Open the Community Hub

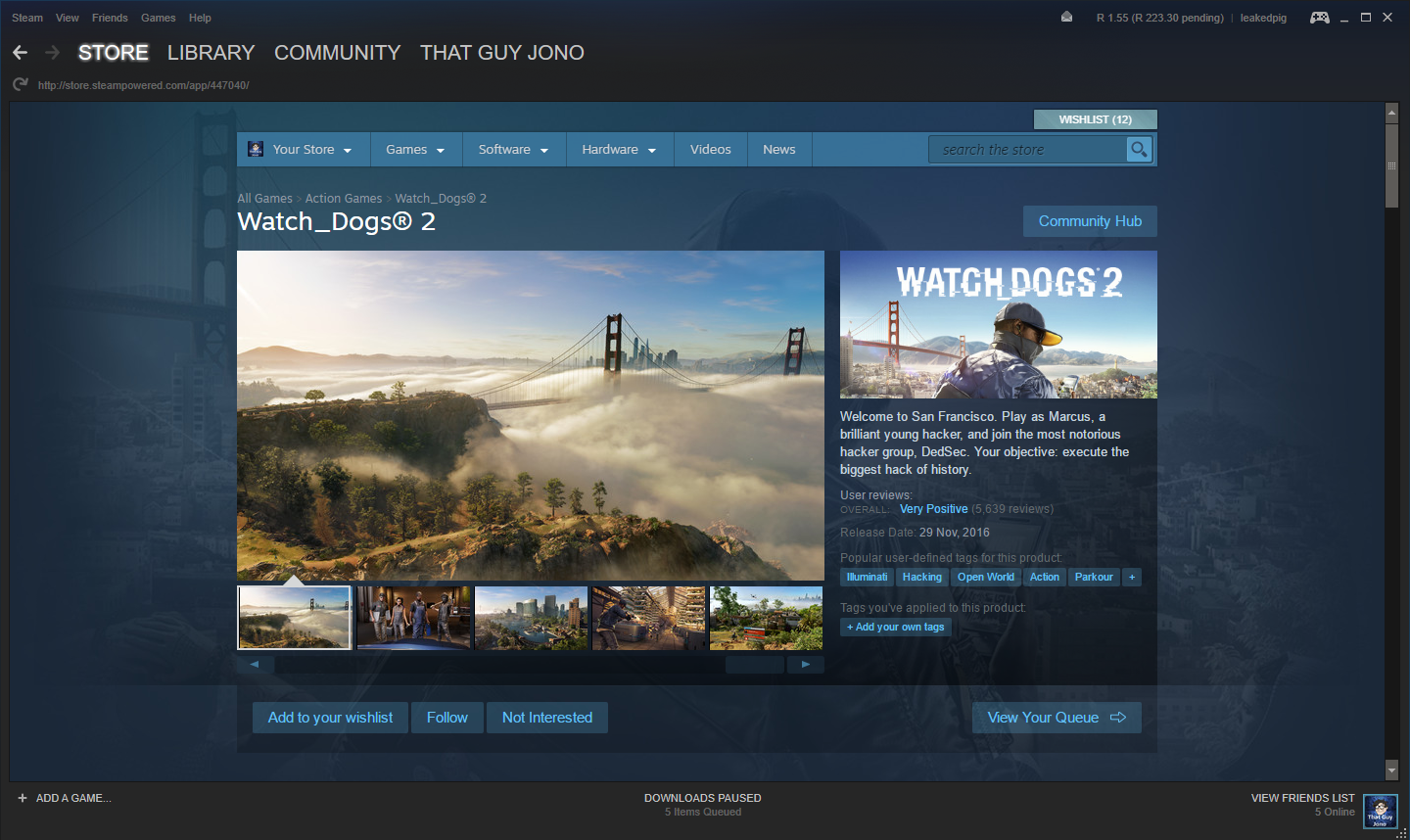pos(1090,221)
